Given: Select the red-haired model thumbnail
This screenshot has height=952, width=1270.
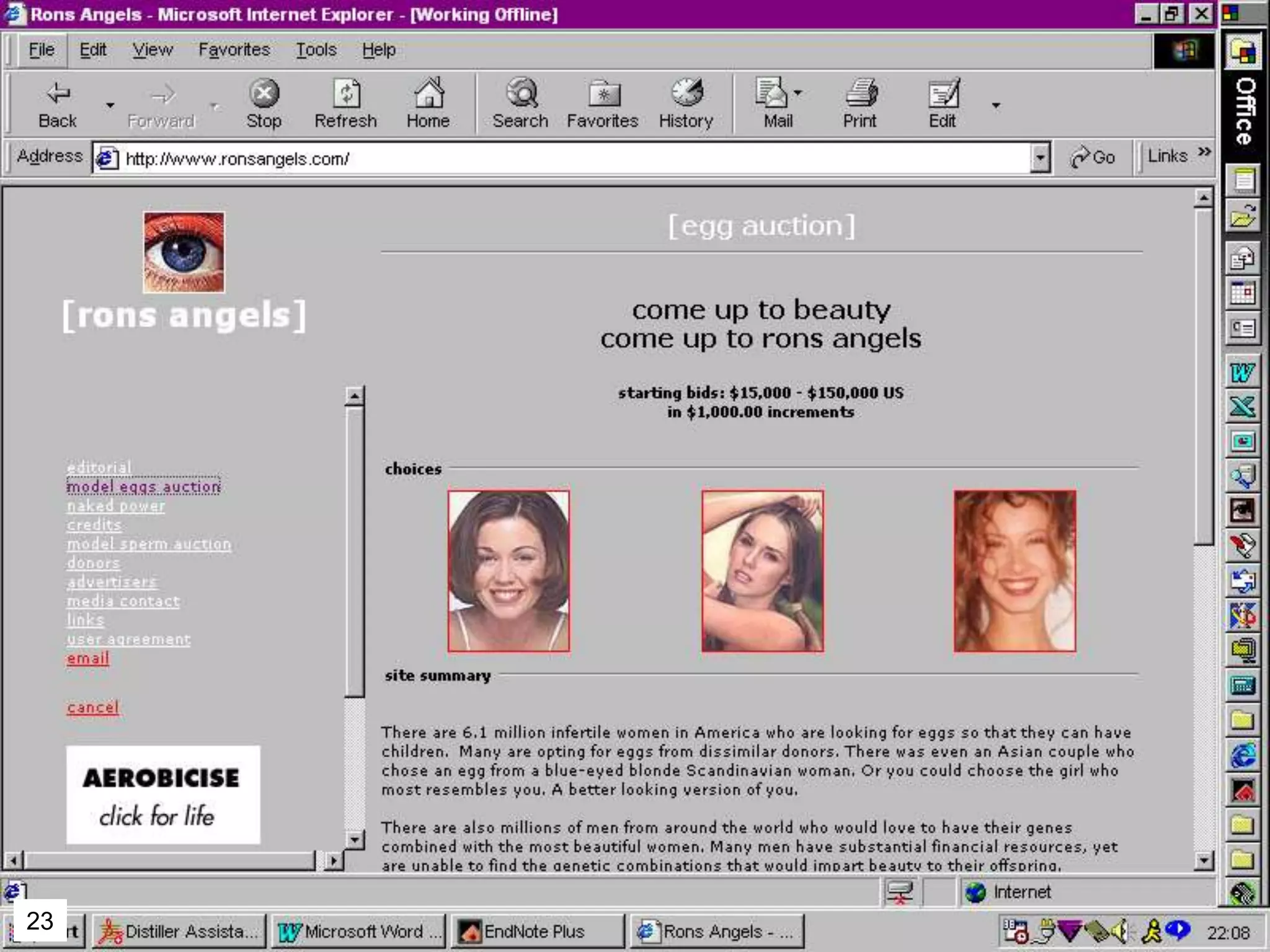Looking at the screenshot, I should pyautogui.click(x=1015, y=571).
